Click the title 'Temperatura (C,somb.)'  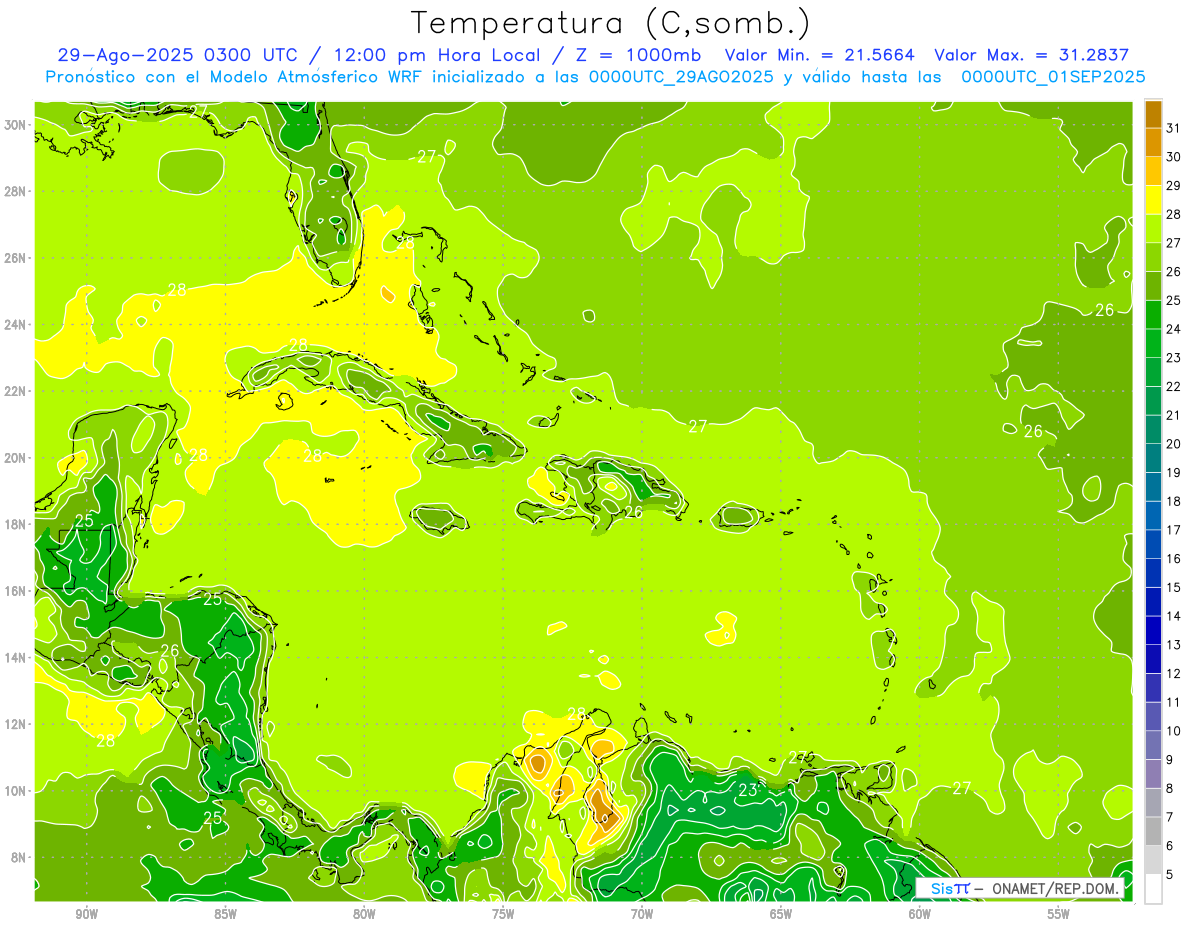610,23
